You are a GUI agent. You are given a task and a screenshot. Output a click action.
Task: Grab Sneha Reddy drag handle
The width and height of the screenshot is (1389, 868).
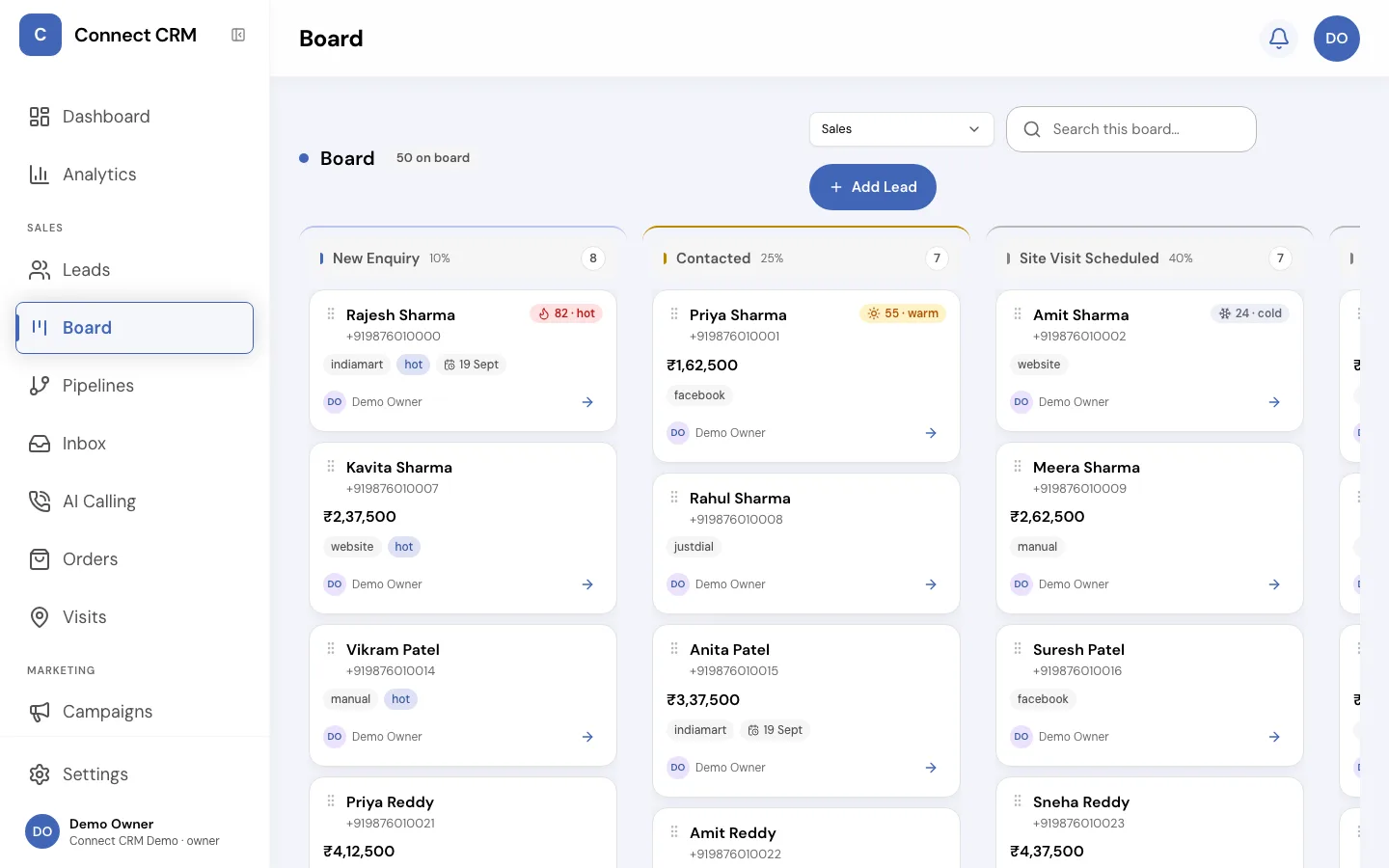click(1018, 800)
